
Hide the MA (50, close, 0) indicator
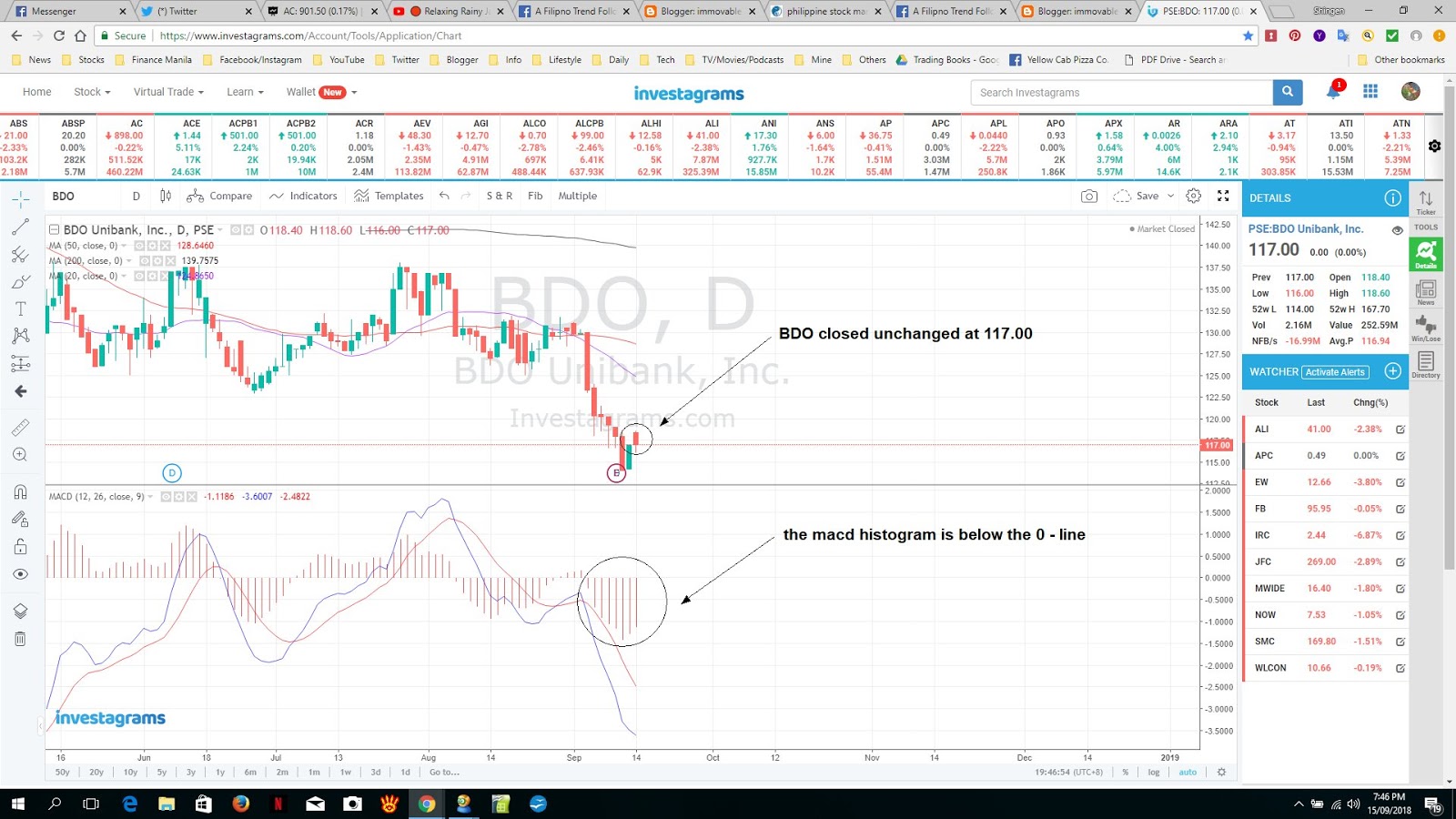click(139, 246)
